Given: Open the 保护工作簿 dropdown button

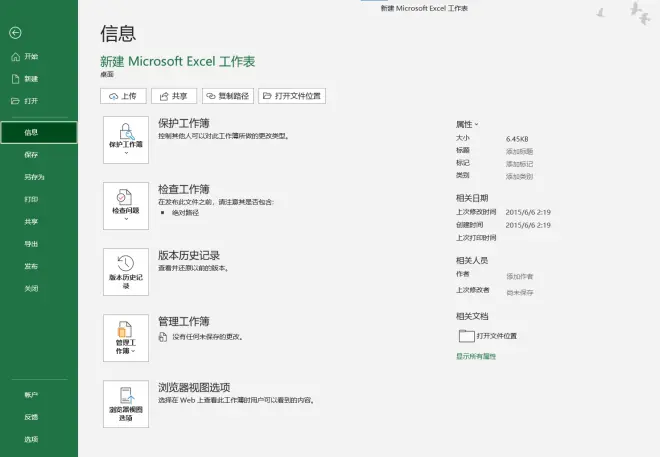Looking at the screenshot, I should click(x=126, y=140).
